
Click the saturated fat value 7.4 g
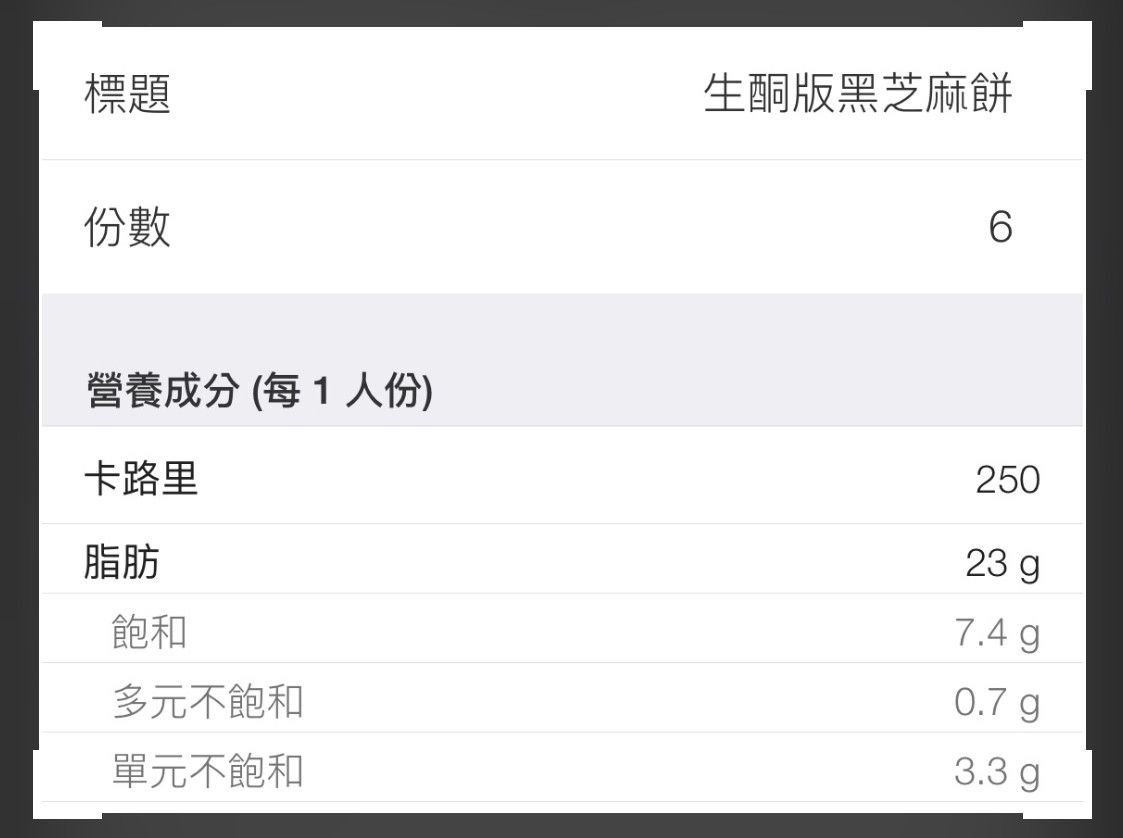click(996, 633)
